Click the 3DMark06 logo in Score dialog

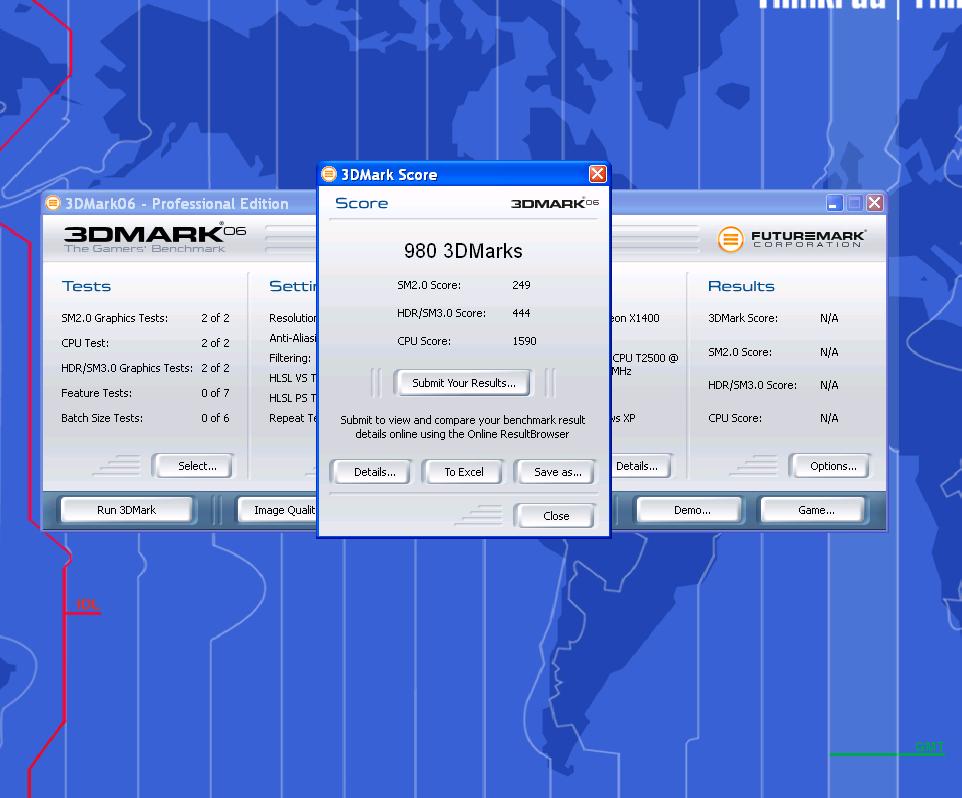(555, 203)
